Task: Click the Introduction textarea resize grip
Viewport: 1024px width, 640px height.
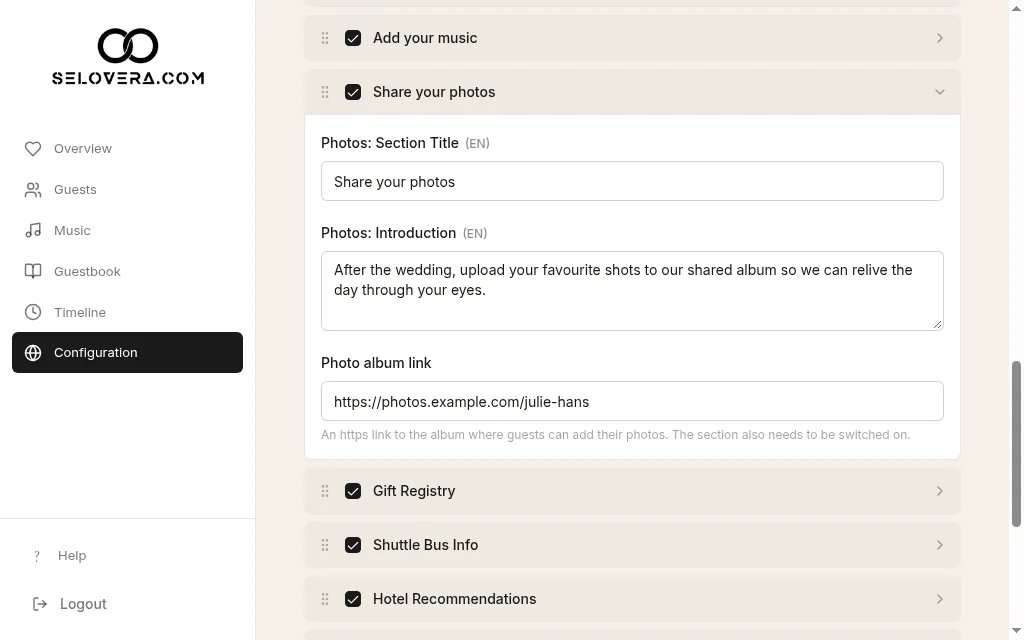Action: click(938, 325)
